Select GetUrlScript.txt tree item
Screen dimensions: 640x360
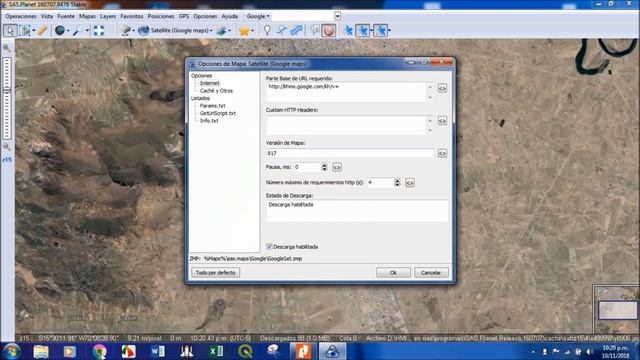[x=218, y=113]
